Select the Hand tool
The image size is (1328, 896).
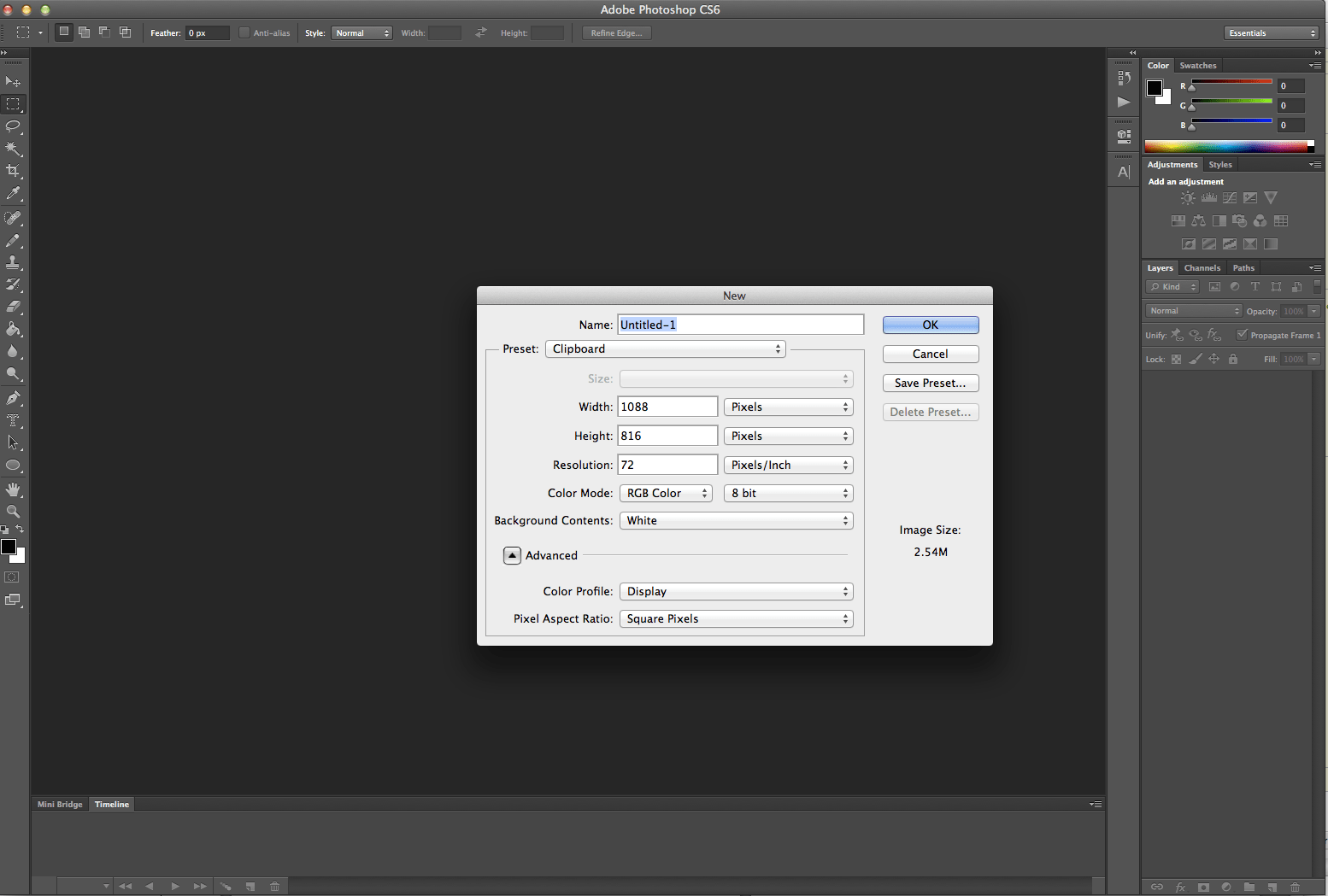click(13, 489)
